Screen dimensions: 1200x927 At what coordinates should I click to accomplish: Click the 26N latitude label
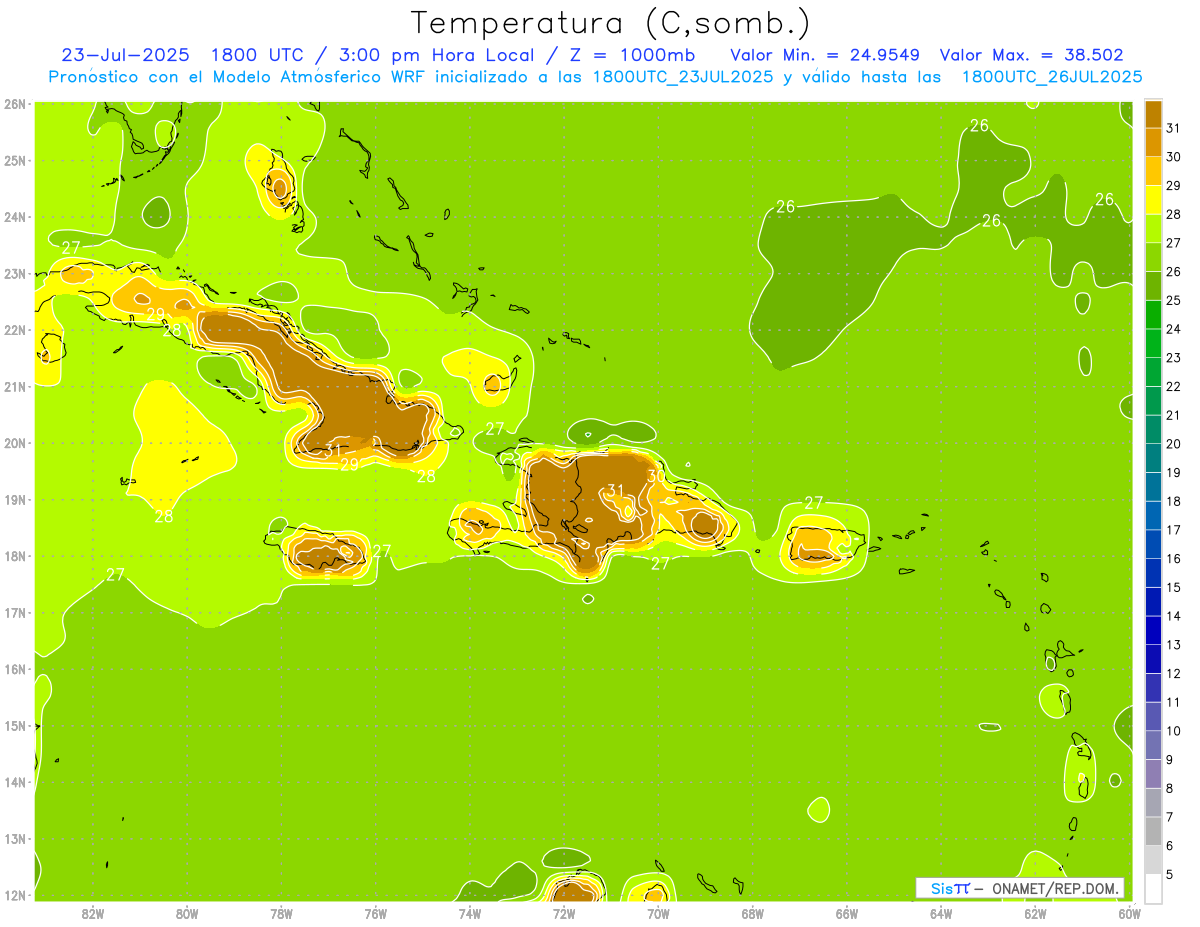click(x=15, y=104)
